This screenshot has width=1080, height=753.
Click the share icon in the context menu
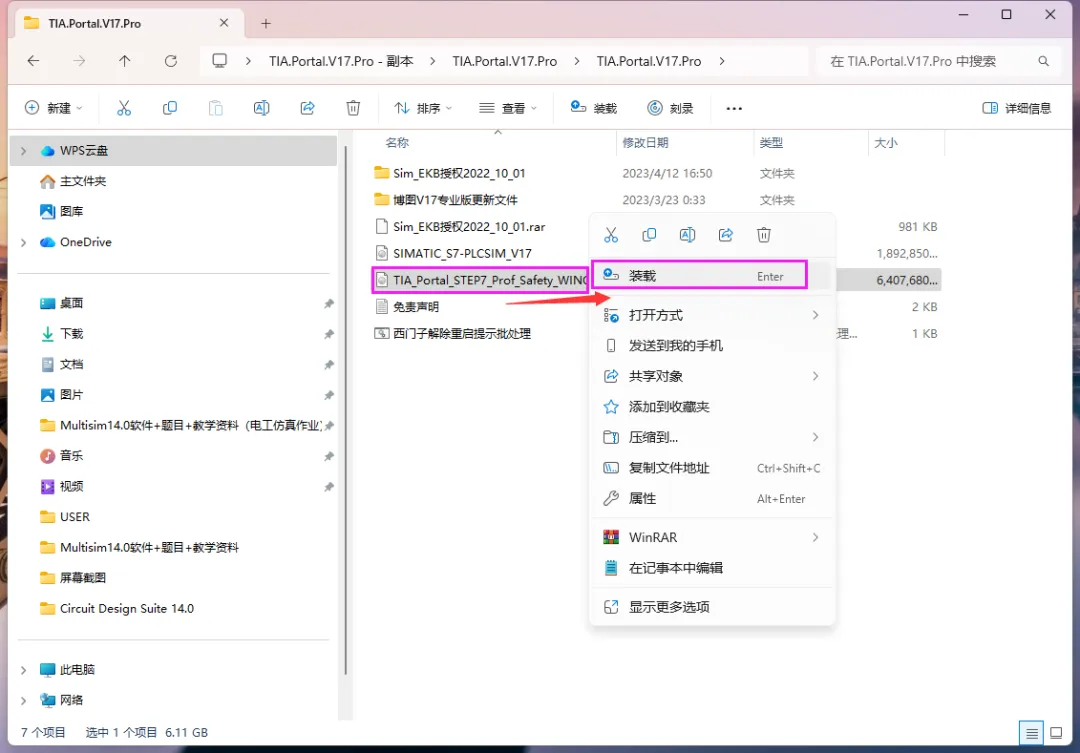click(725, 235)
